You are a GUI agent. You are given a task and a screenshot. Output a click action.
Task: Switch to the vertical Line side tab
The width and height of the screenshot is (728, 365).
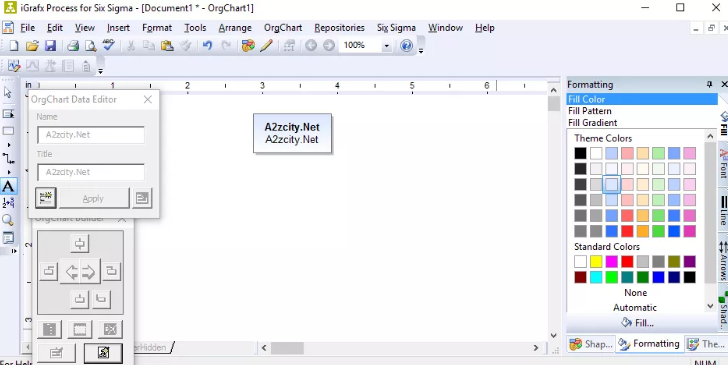click(723, 210)
